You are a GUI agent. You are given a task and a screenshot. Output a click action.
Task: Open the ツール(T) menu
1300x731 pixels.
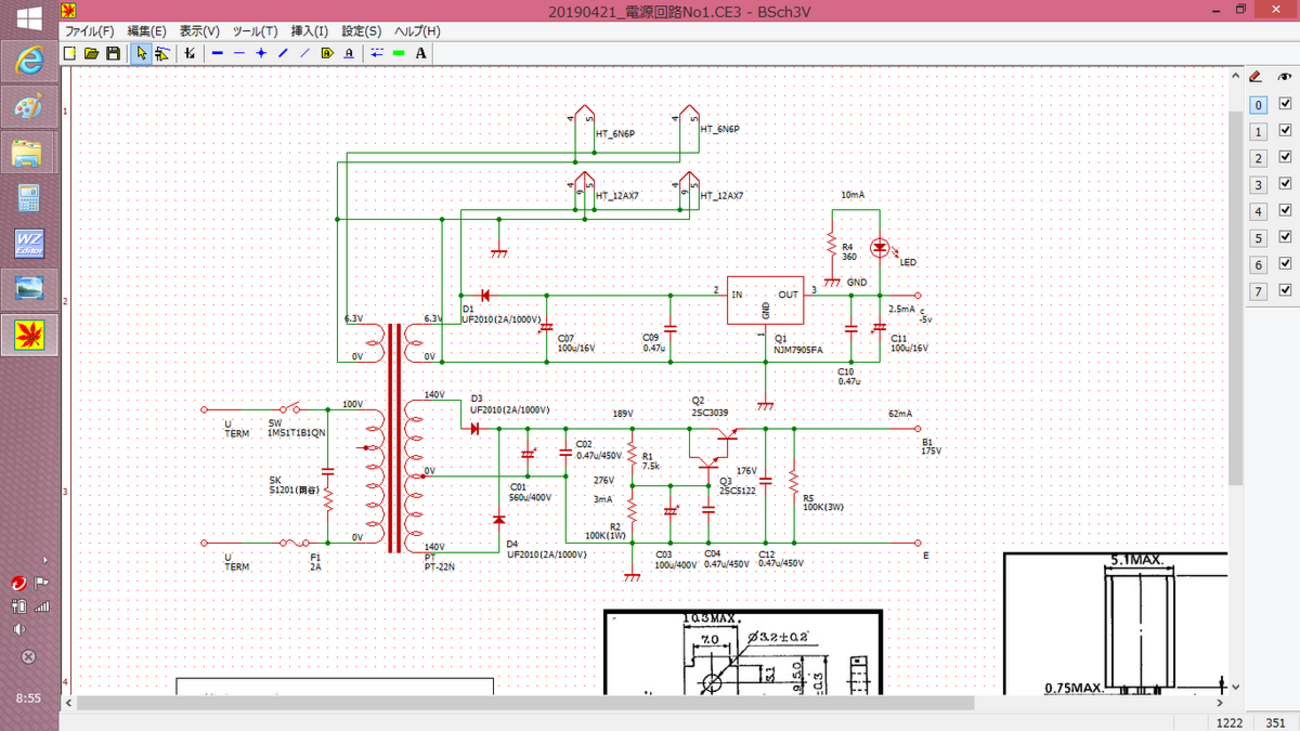coord(254,31)
